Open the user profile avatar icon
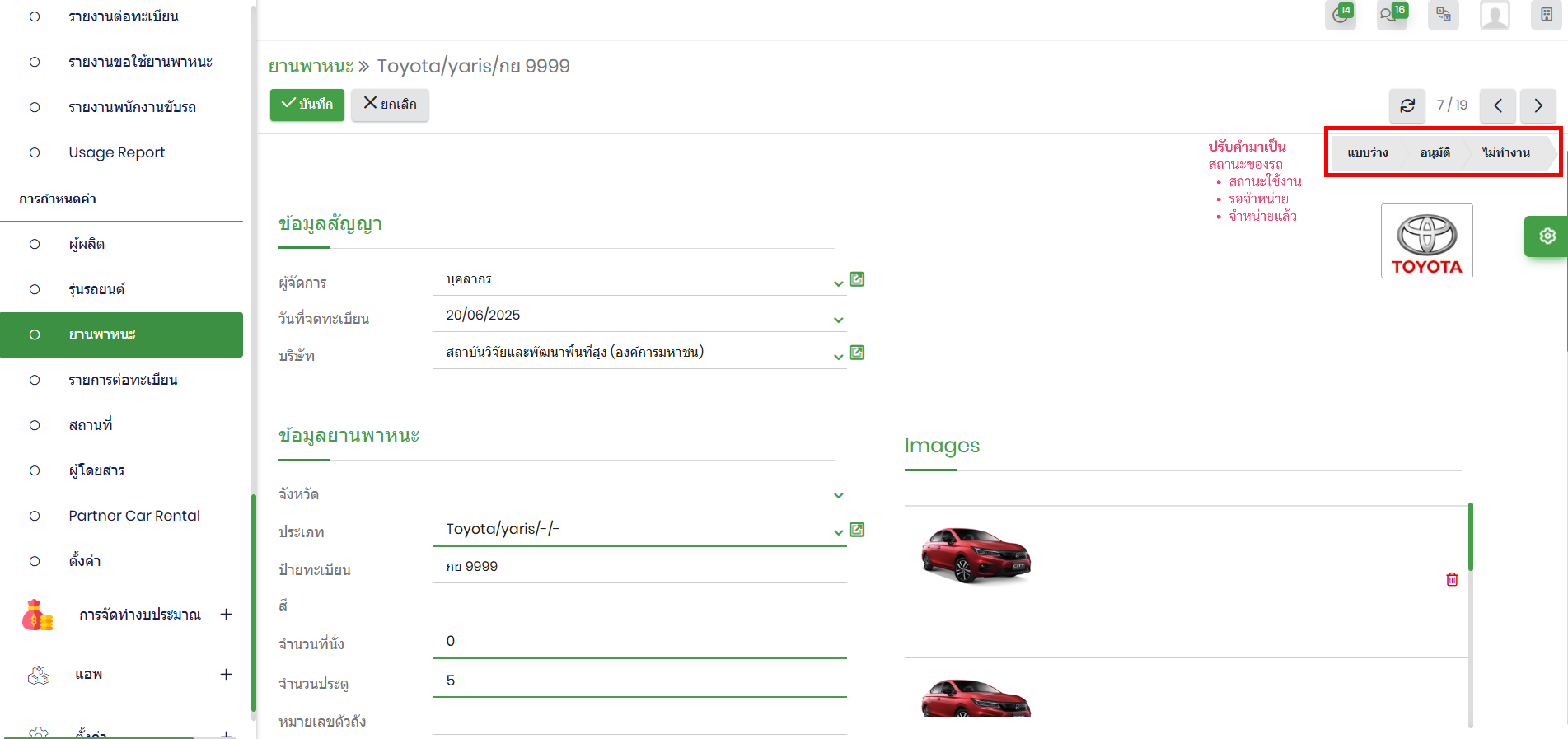 tap(1494, 14)
